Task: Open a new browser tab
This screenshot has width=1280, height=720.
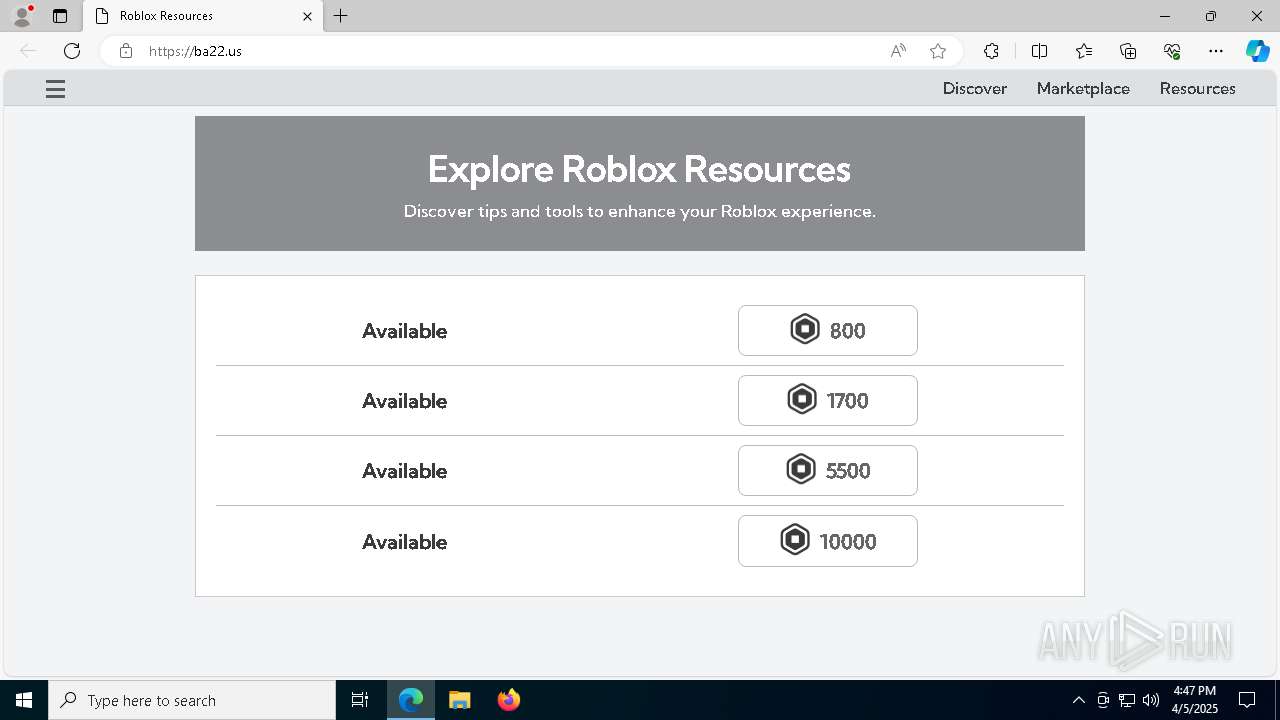Action: coord(341,16)
